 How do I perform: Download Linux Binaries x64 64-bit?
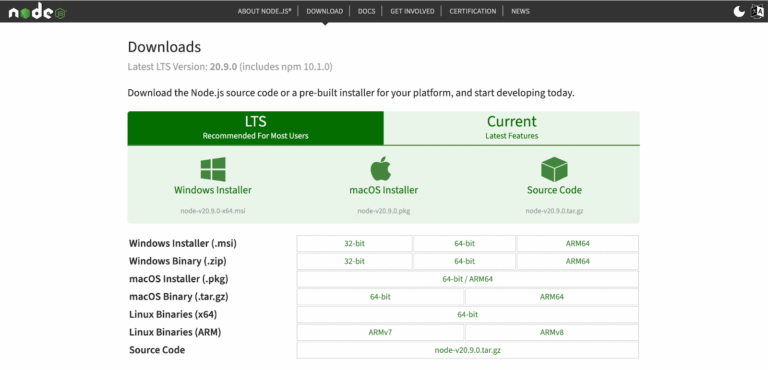[467, 315]
